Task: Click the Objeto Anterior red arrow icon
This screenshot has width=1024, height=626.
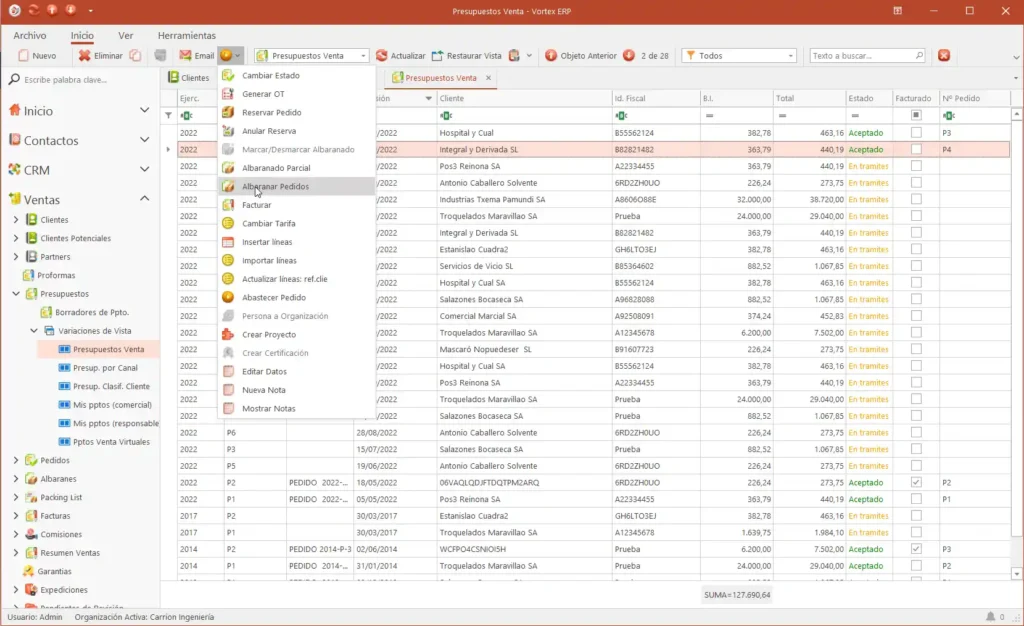Action: tap(551, 55)
